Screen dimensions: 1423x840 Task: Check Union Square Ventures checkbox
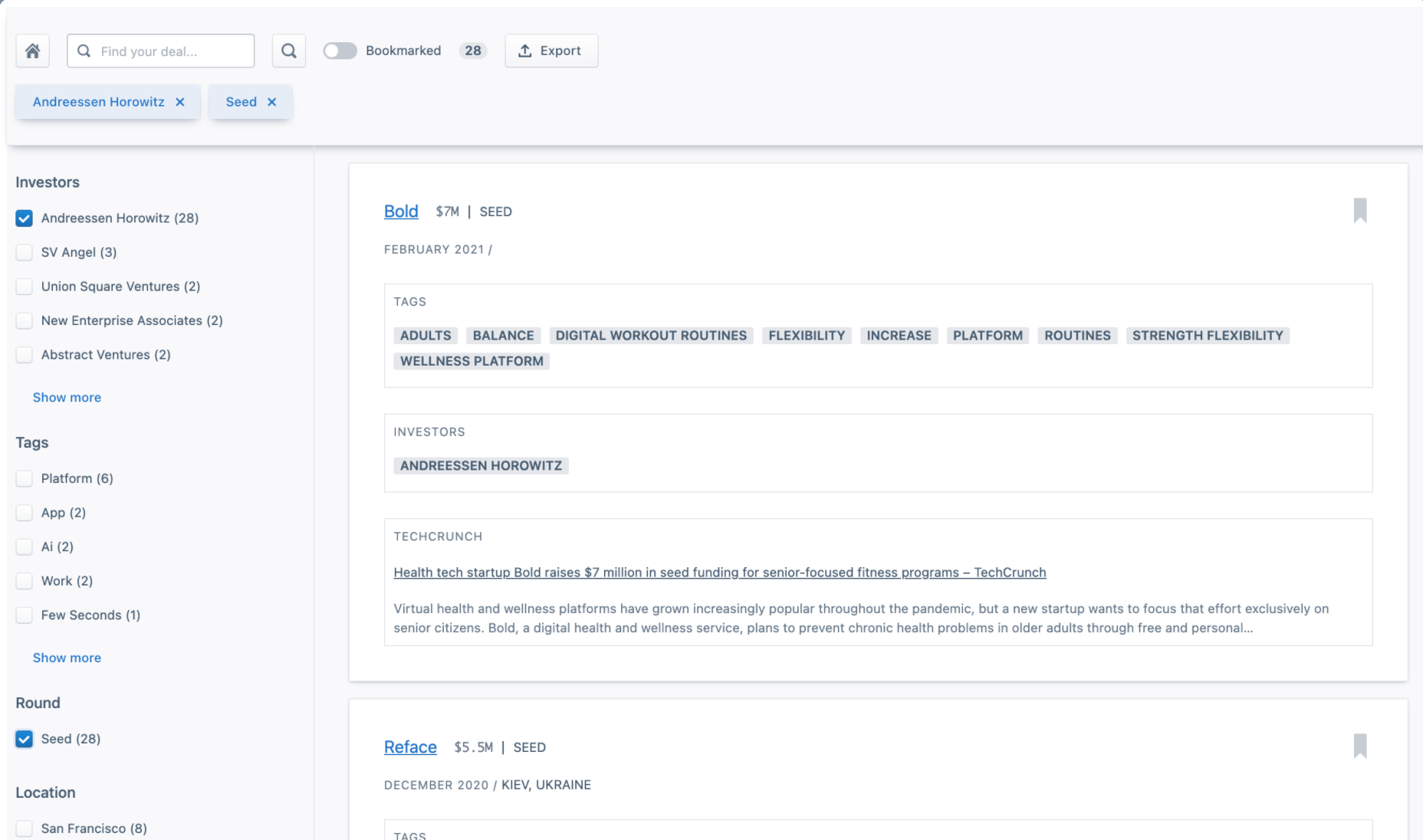pos(25,287)
